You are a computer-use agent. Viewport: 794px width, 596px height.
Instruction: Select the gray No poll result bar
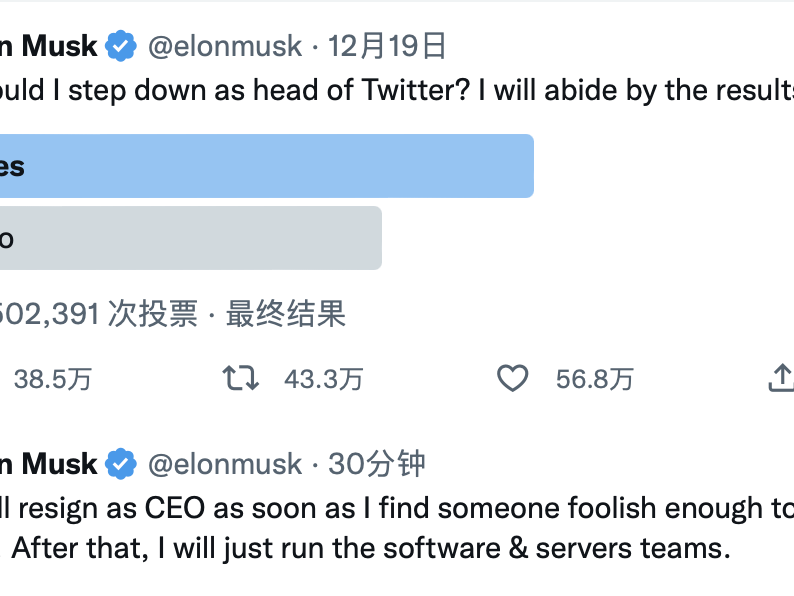point(191,238)
